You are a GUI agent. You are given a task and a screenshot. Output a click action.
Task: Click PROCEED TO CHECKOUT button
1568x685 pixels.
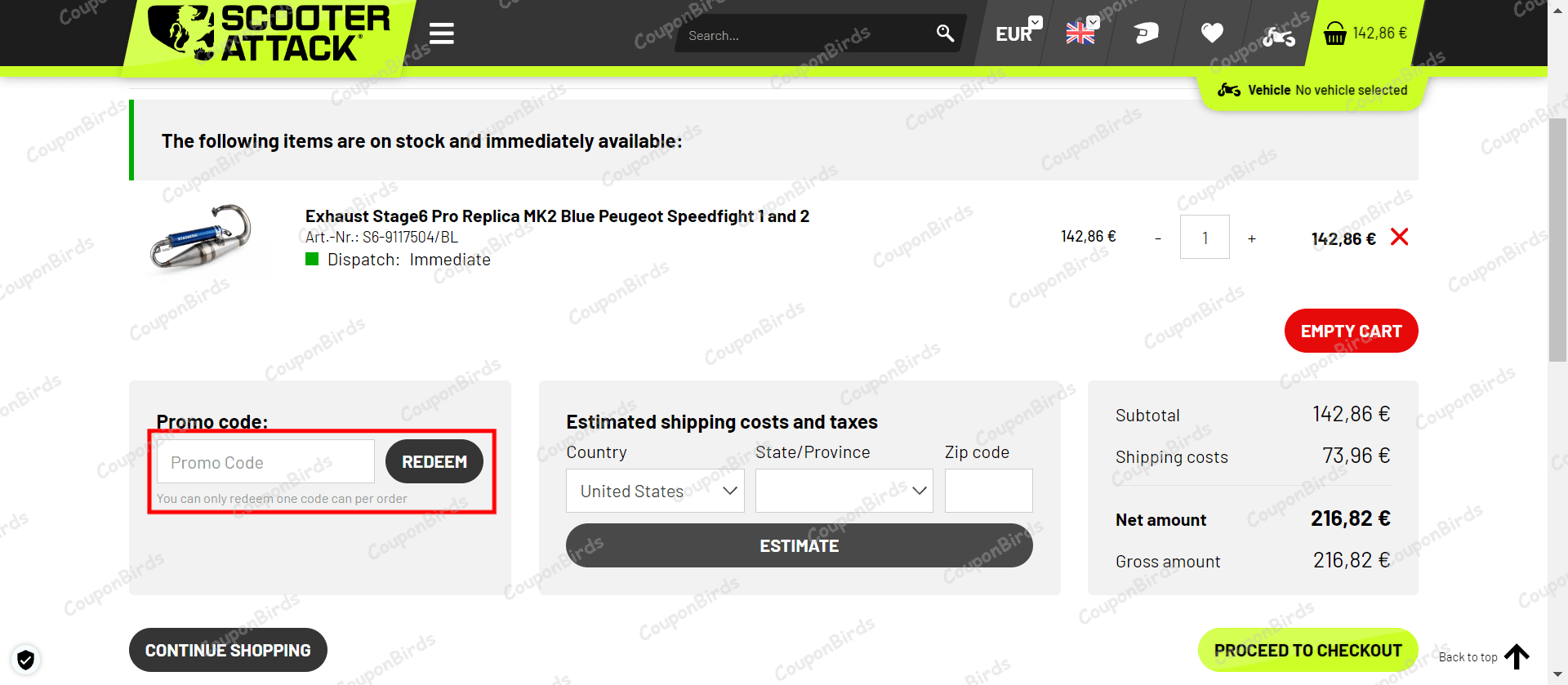point(1307,650)
